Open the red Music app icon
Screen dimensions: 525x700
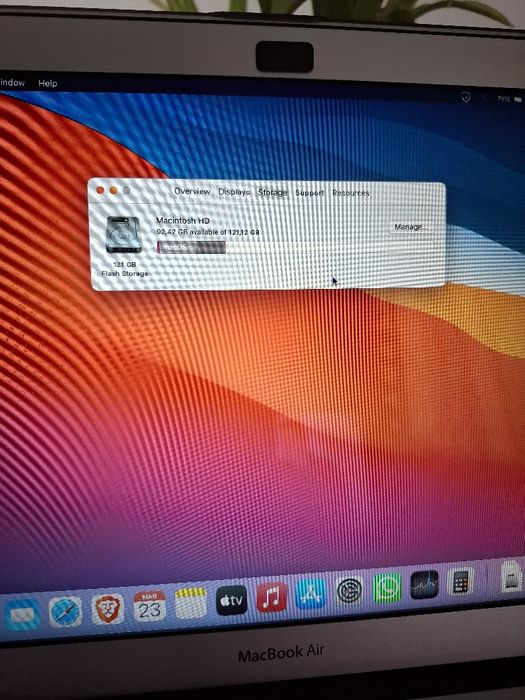point(271,597)
